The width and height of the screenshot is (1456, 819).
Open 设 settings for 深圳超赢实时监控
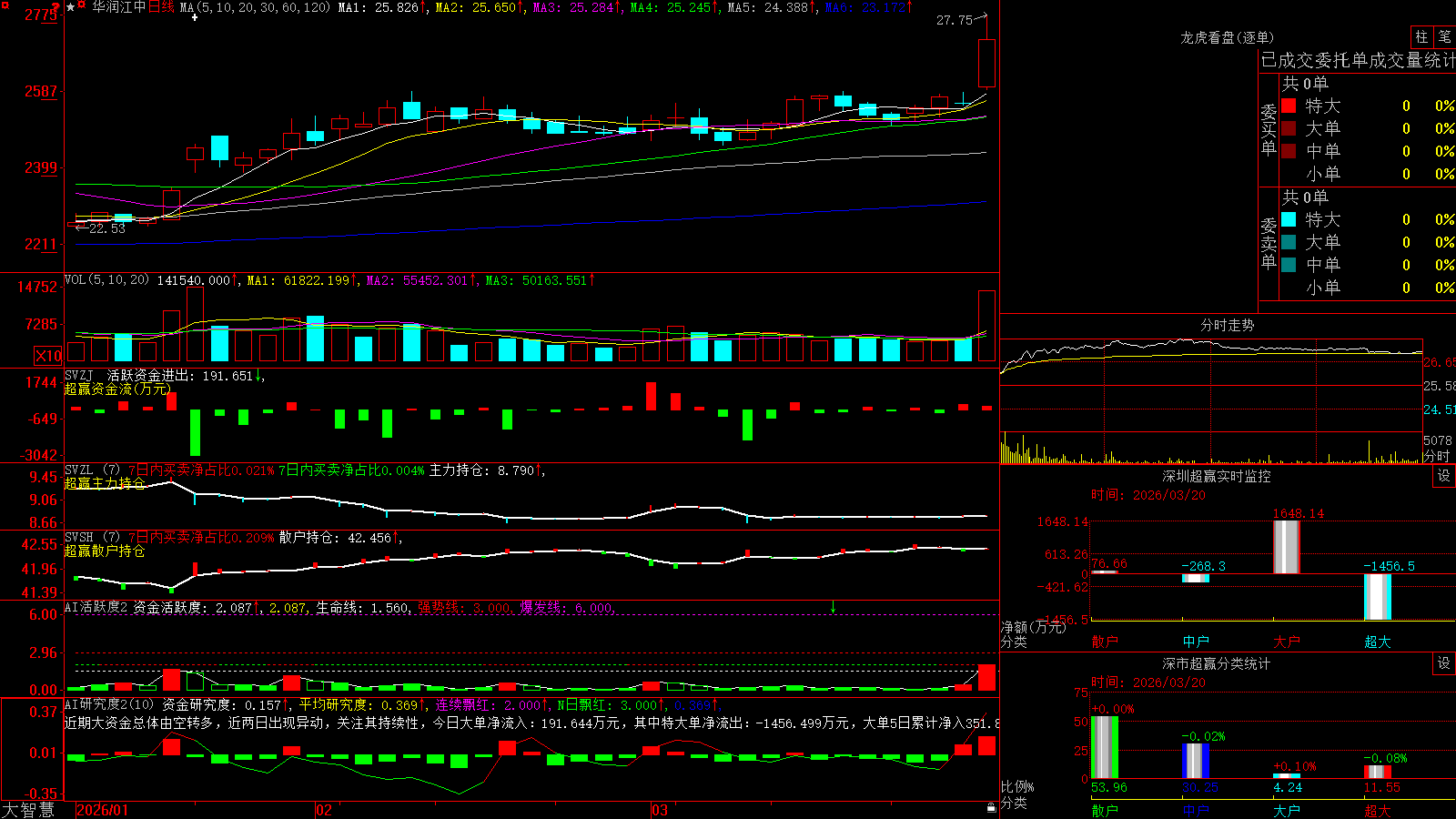pyautogui.click(x=1444, y=476)
